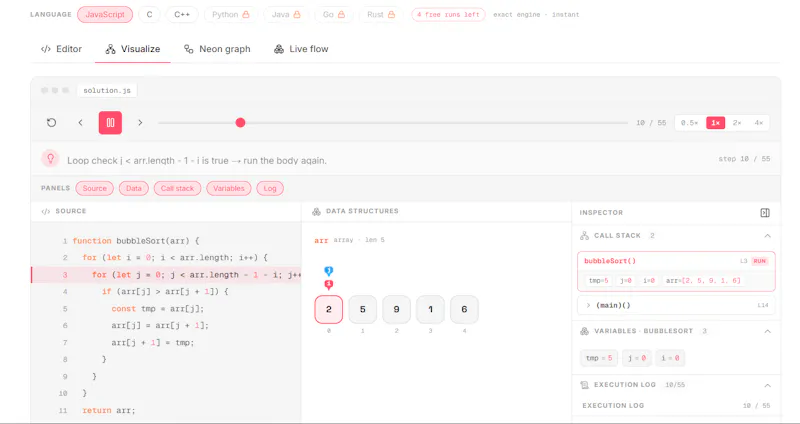Toggle the Source panel chip

95,188
